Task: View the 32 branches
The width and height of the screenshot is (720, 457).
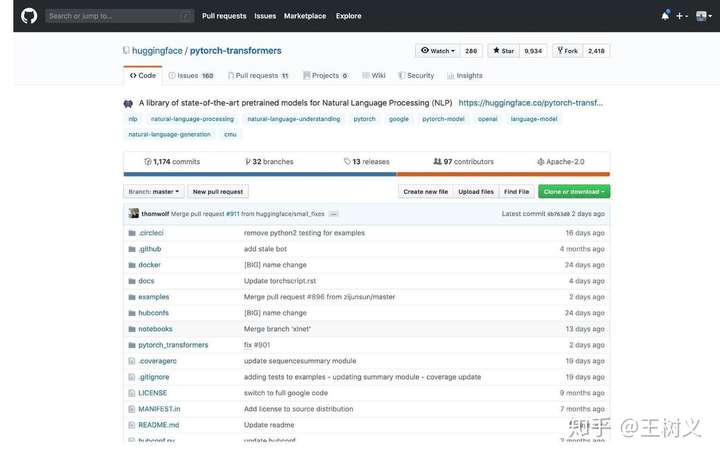Action: (269, 162)
